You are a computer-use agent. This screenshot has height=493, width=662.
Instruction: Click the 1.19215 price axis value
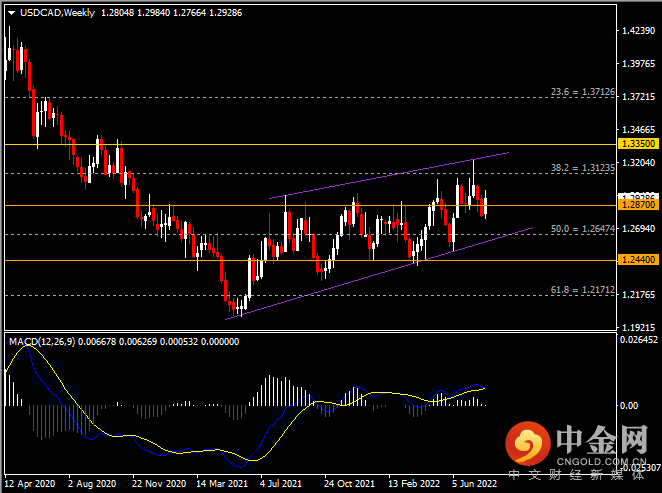point(638,327)
